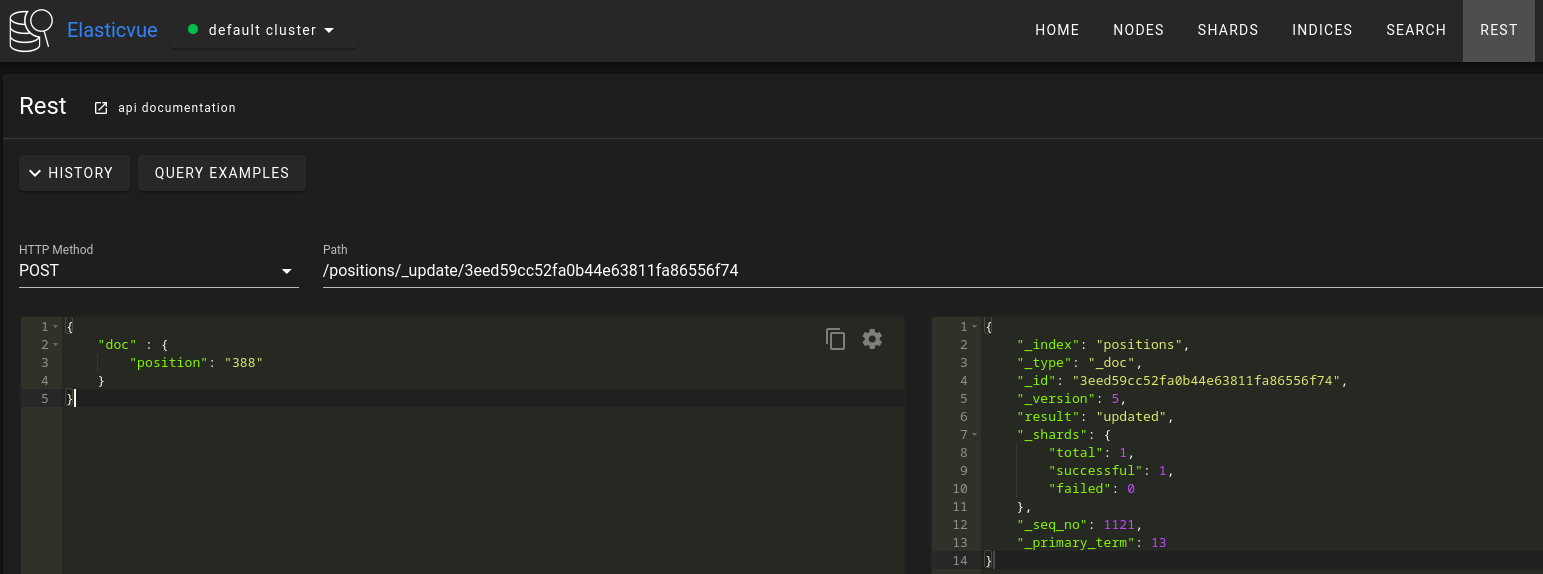Click the Elasticvue database logo icon
The width and height of the screenshot is (1543, 574).
pyautogui.click(x=31, y=30)
